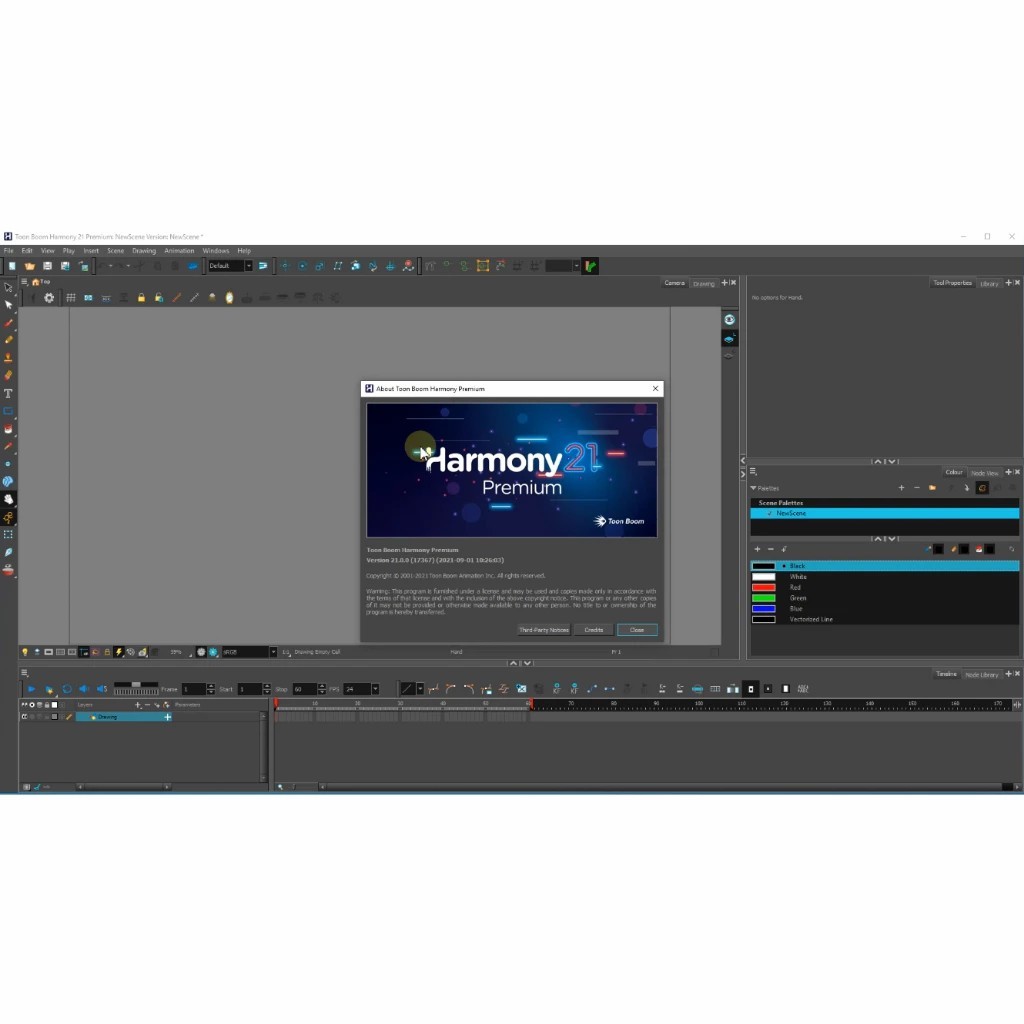1024x1024 pixels.
Task: Select the Rectangle tool in left toolbar
Action: [8, 411]
